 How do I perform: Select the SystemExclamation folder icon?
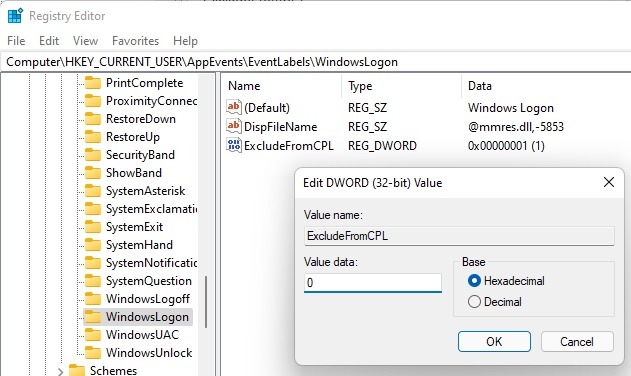[93, 209]
